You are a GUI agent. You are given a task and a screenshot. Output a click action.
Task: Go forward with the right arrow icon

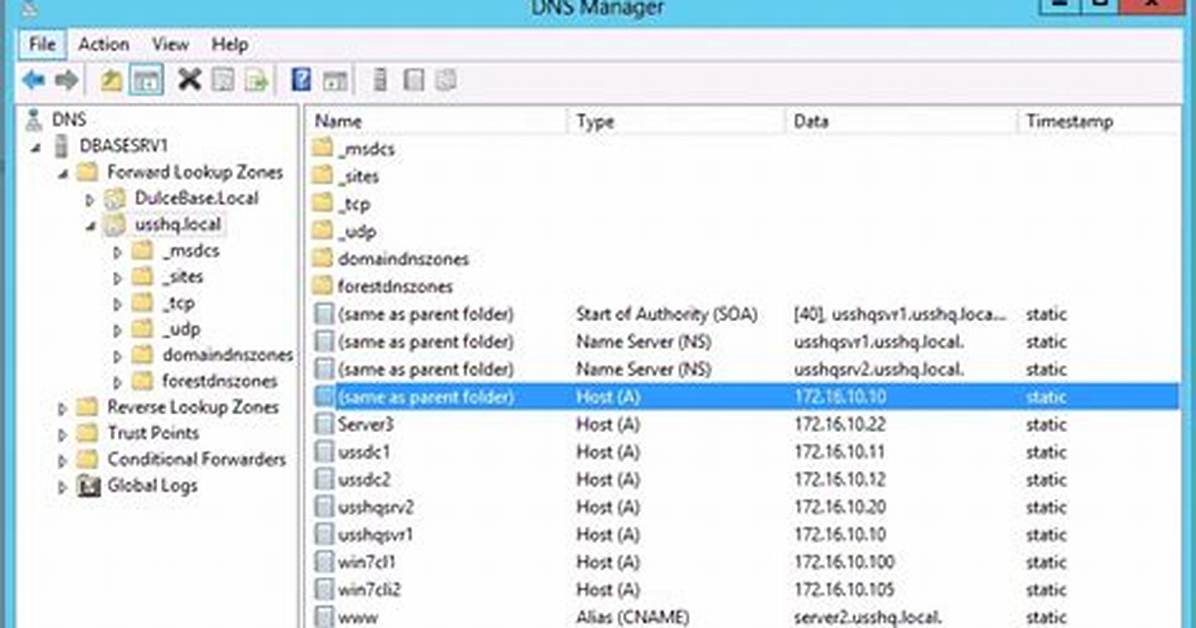[66, 79]
